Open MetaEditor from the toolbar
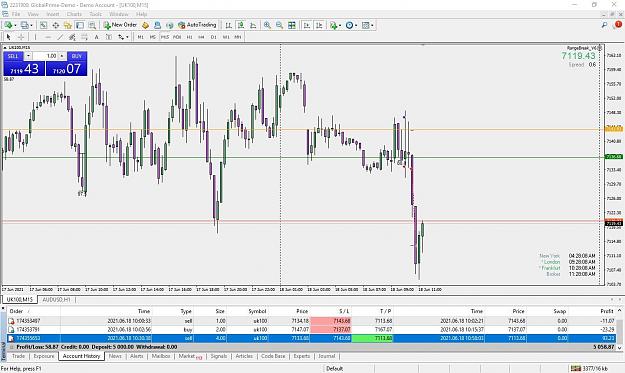 point(145,25)
